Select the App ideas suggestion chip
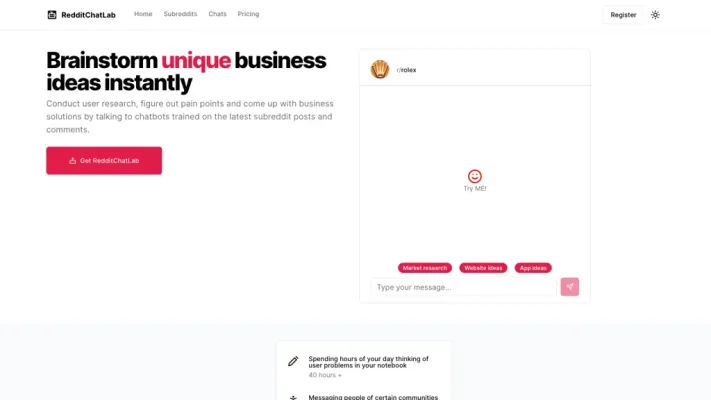The width and height of the screenshot is (711, 400). click(x=533, y=268)
